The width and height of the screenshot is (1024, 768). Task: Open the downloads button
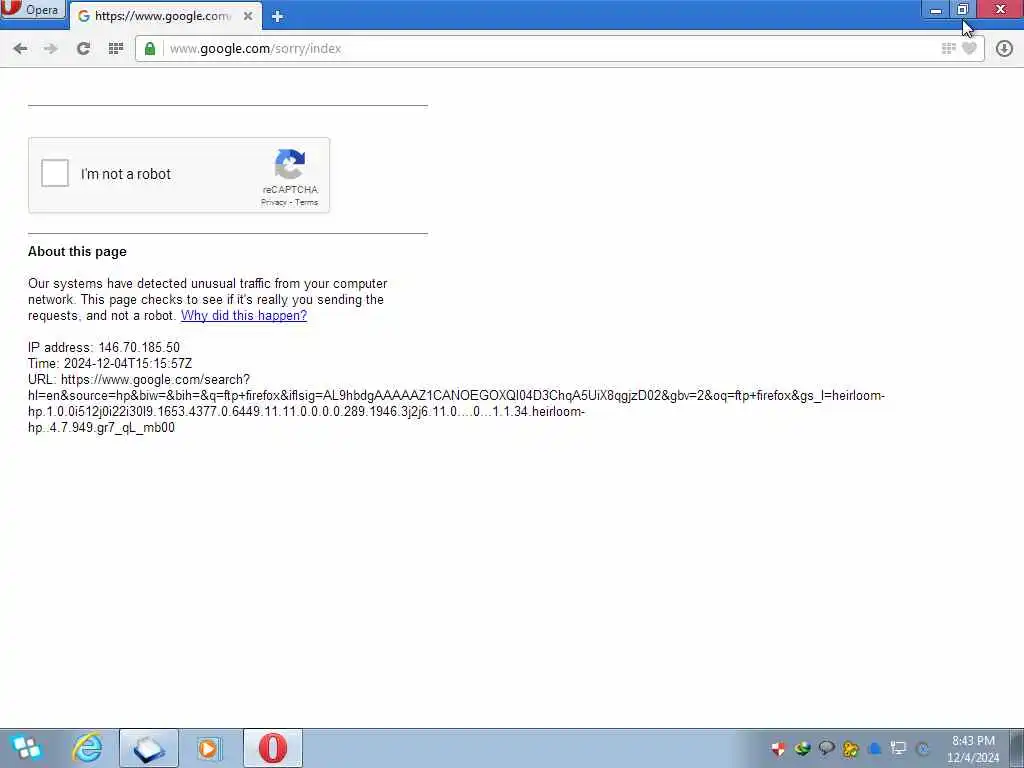(1004, 48)
